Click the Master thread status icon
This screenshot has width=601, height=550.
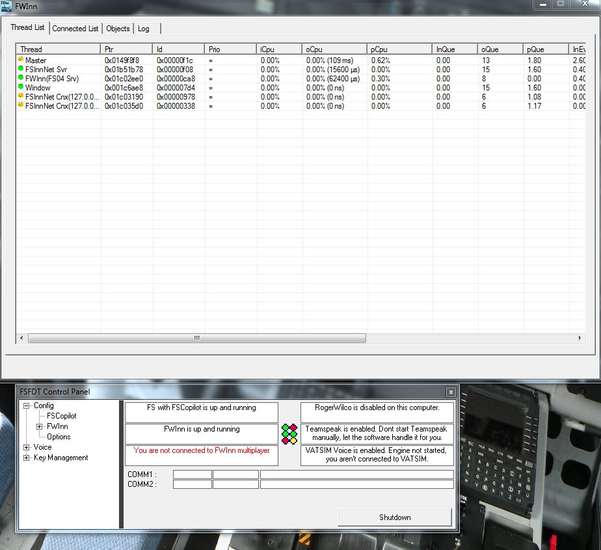pos(21,59)
